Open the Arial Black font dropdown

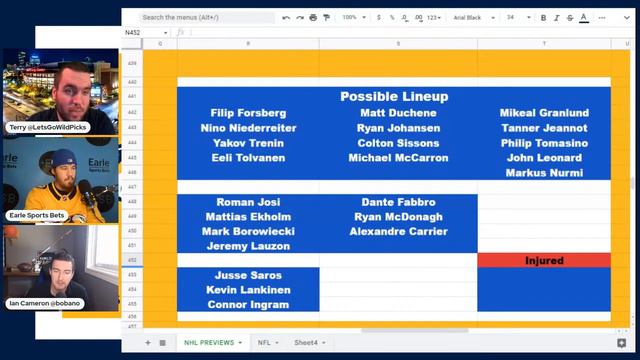tap(474, 18)
